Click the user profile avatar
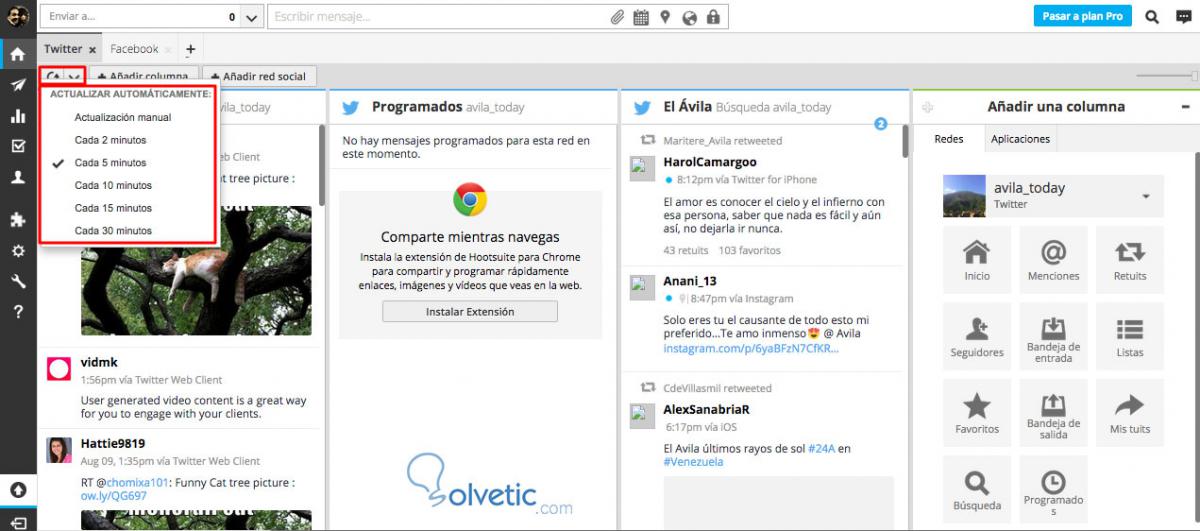The image size is (1200, 531). [x=17, y=16]
